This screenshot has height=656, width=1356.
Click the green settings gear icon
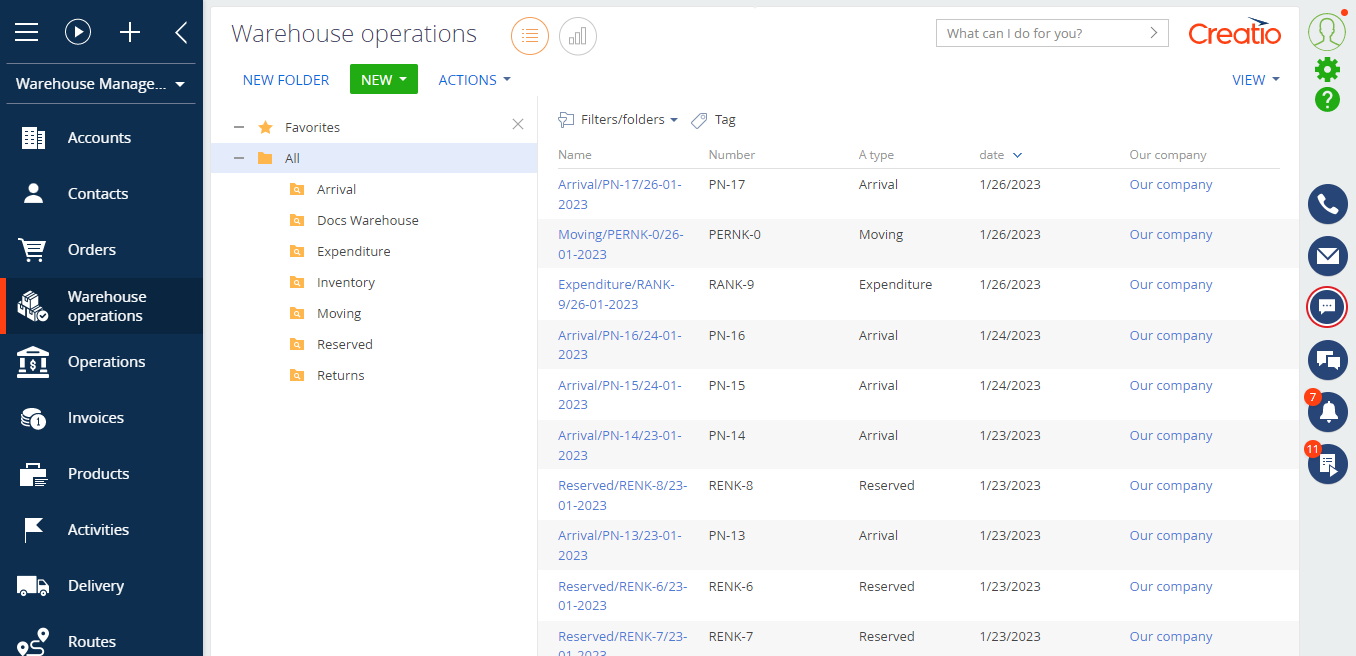pyautogui.click(x=1327, y=69)
